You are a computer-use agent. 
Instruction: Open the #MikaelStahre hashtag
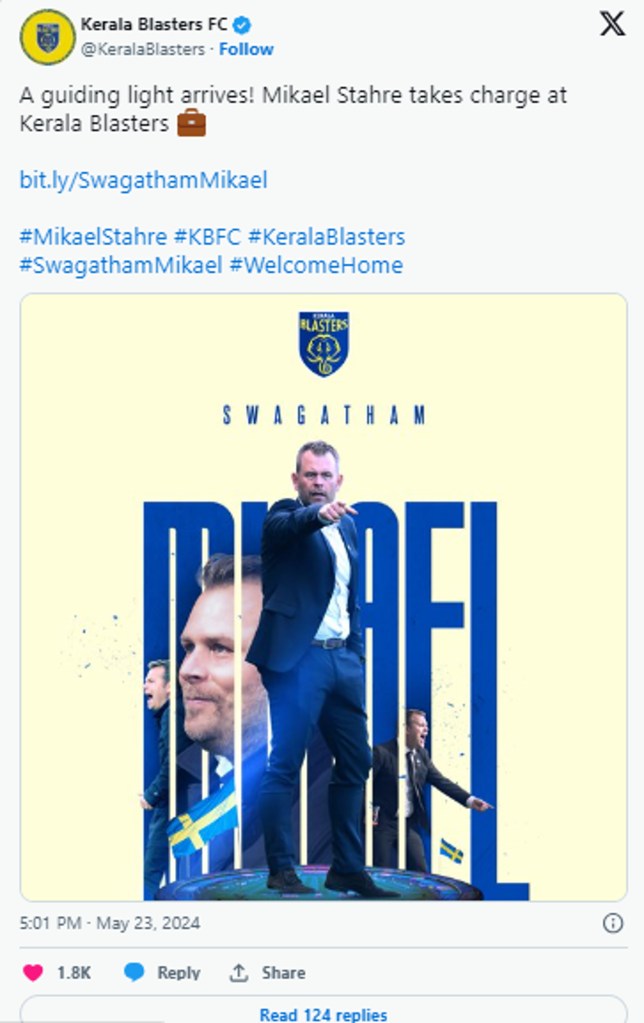click(x=93, y=237)
